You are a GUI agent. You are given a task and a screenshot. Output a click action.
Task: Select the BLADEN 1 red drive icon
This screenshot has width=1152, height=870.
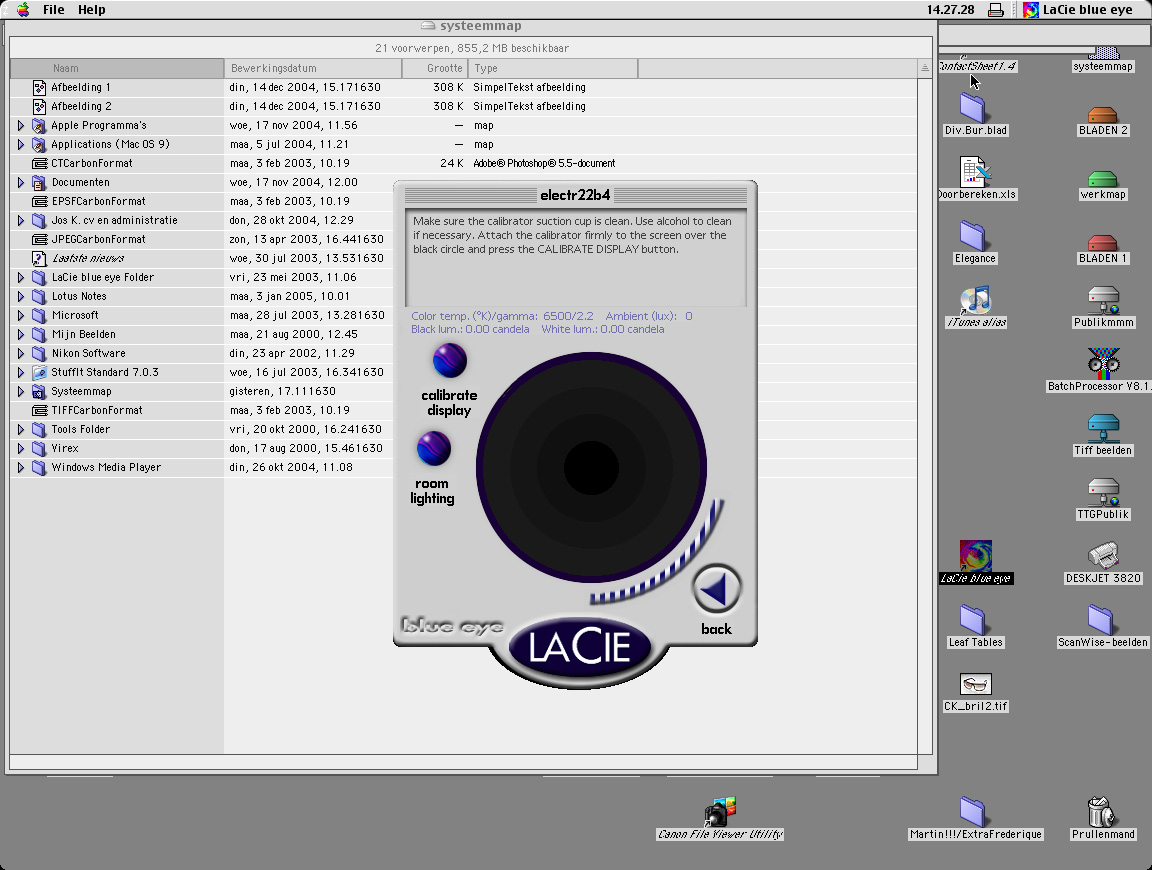click(x=1102, y=242)
